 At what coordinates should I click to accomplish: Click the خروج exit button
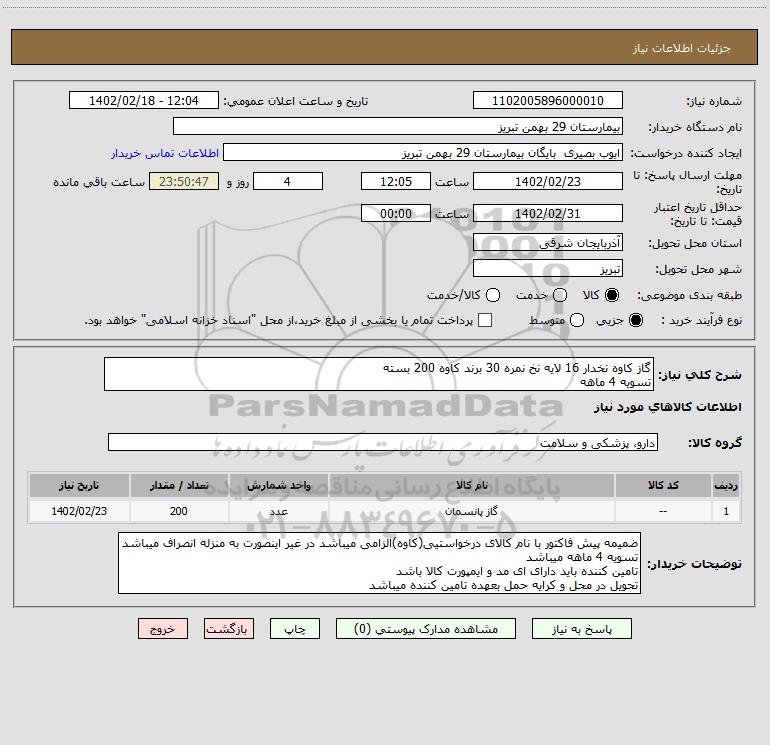[163, 629]
